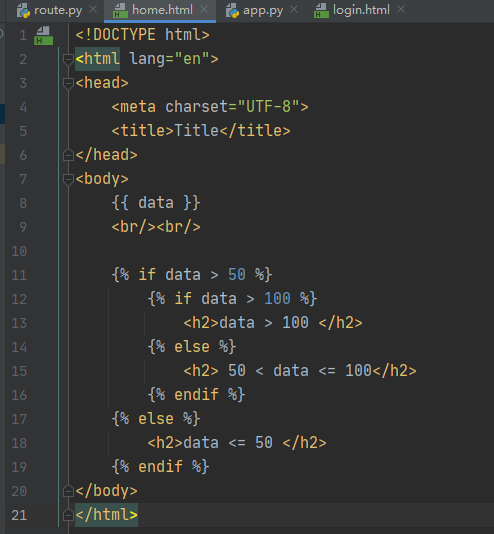Close the app.py tab
Screen dimensions: 494x534
coord(294,10)
